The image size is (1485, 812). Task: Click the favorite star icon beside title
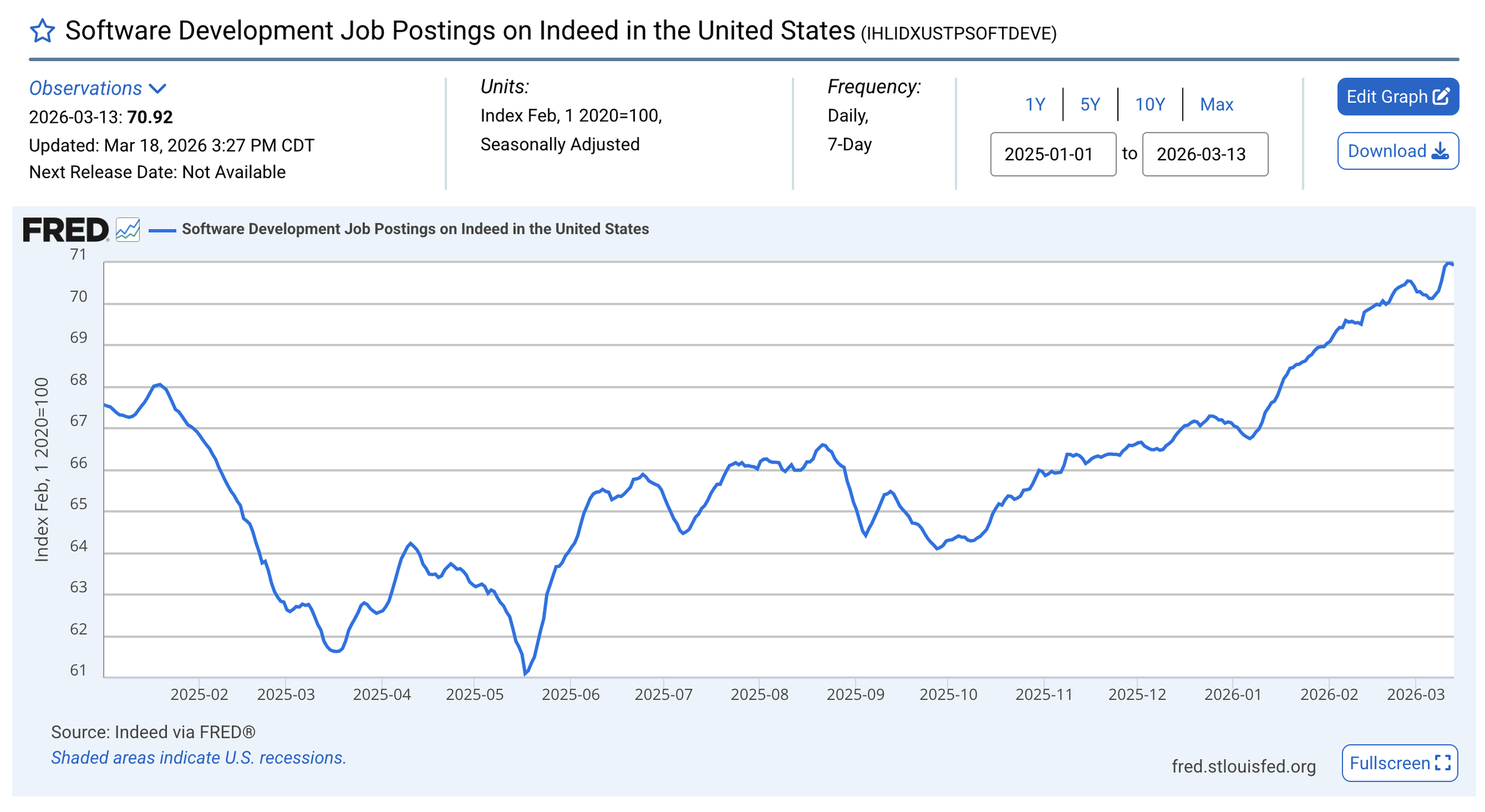pos(42,31)
